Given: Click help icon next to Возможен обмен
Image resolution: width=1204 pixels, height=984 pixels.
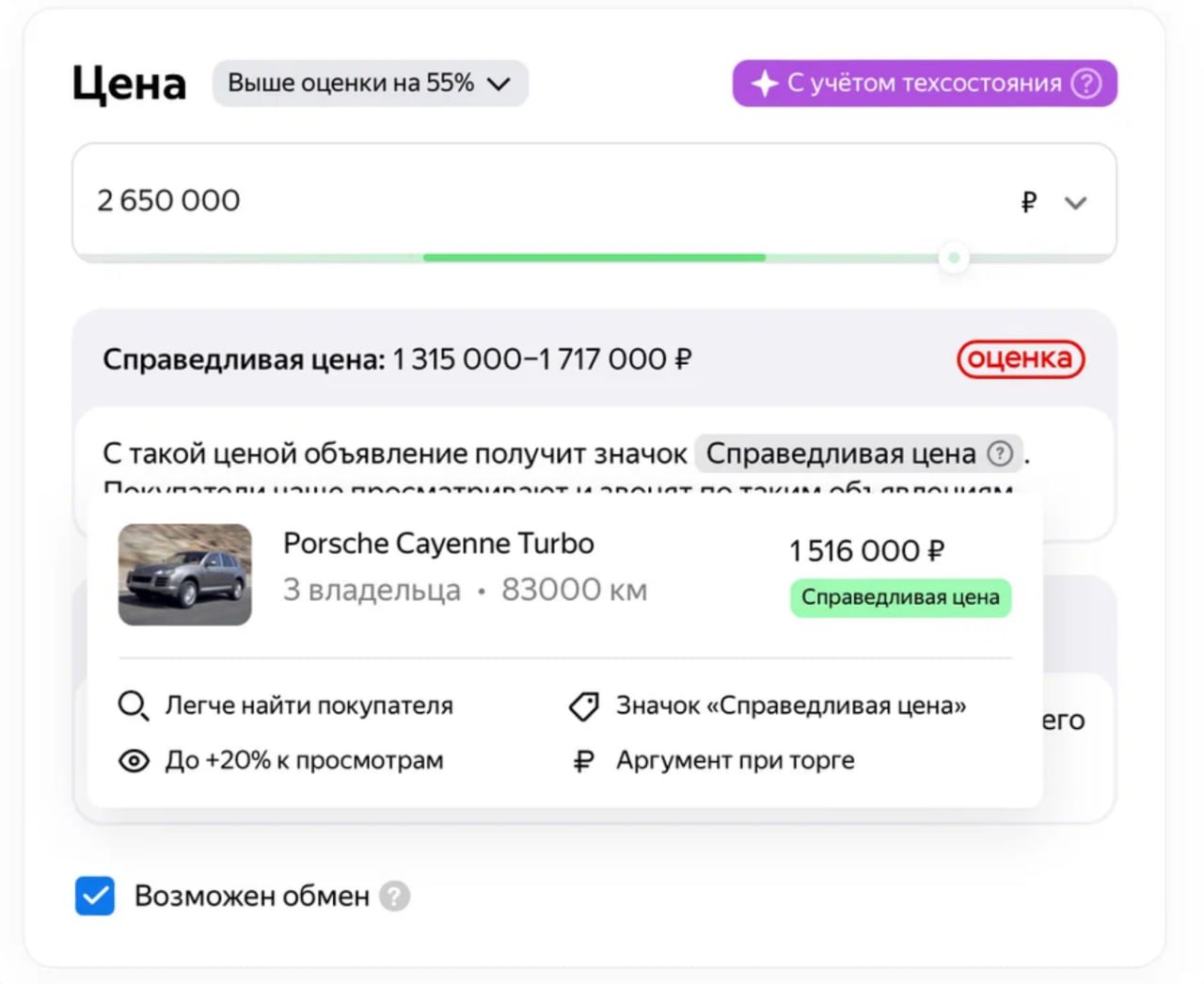Looking at the screenshot, I should pos(395,897).
